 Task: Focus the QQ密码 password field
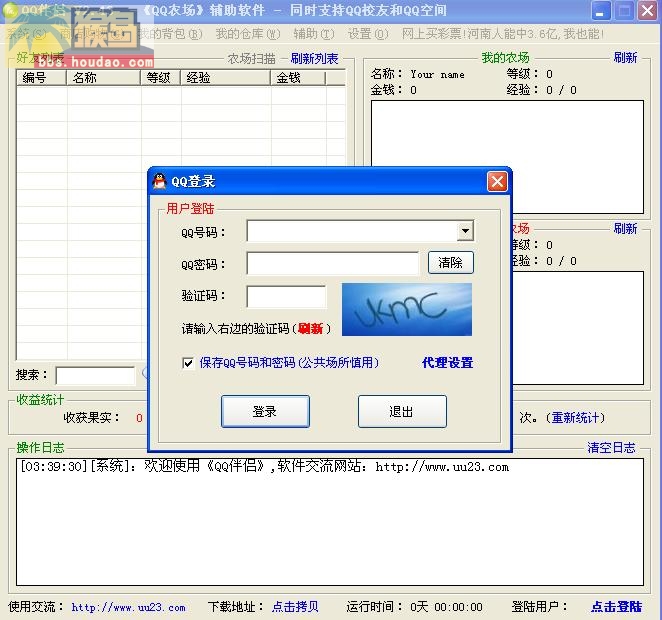[333, 263]
